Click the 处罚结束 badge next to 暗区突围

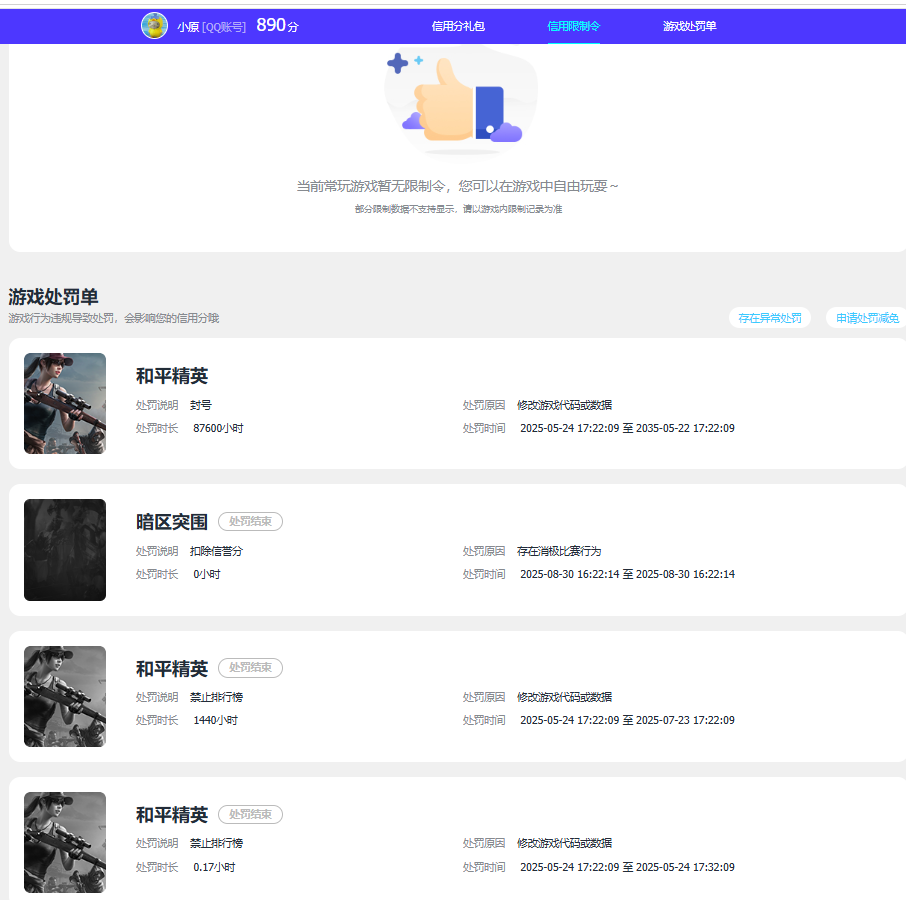click(250, 522)
